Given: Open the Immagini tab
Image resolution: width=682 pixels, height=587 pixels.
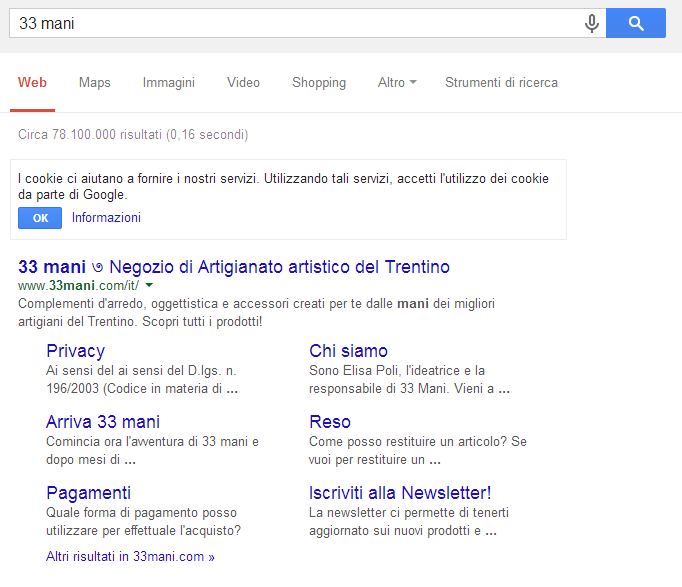Looking at the screenshot, I should pos(168,82).
